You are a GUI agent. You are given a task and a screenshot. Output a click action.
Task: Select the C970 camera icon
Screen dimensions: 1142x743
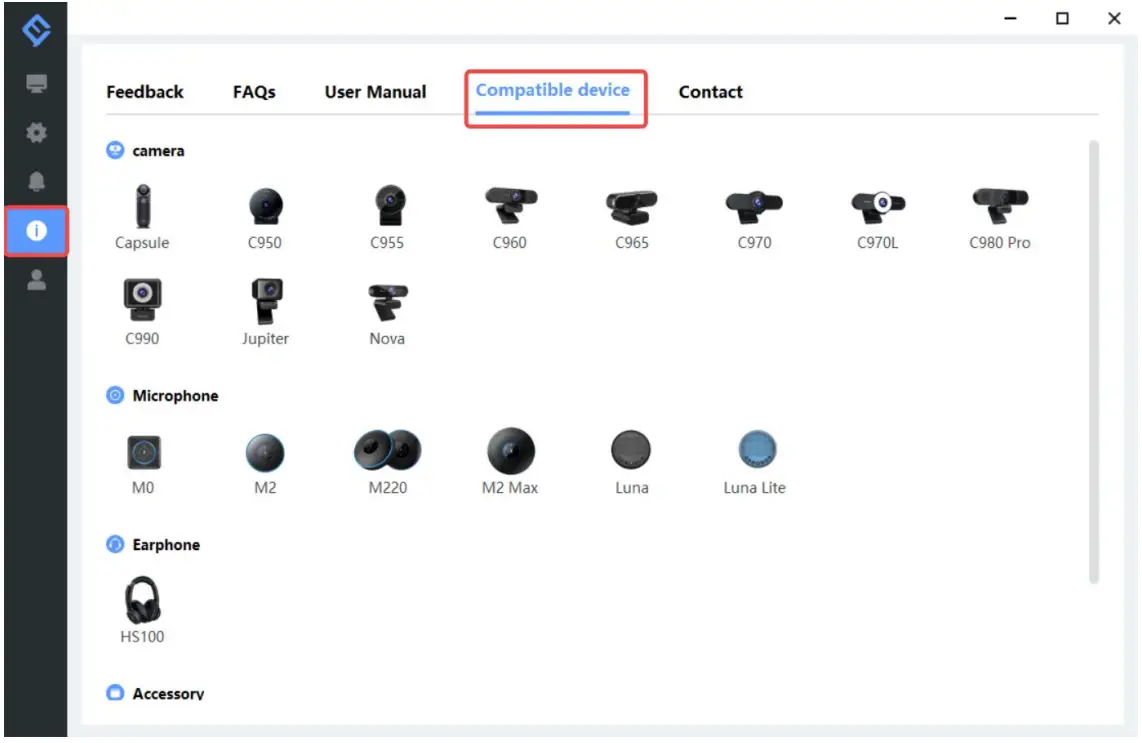[754, 208]
